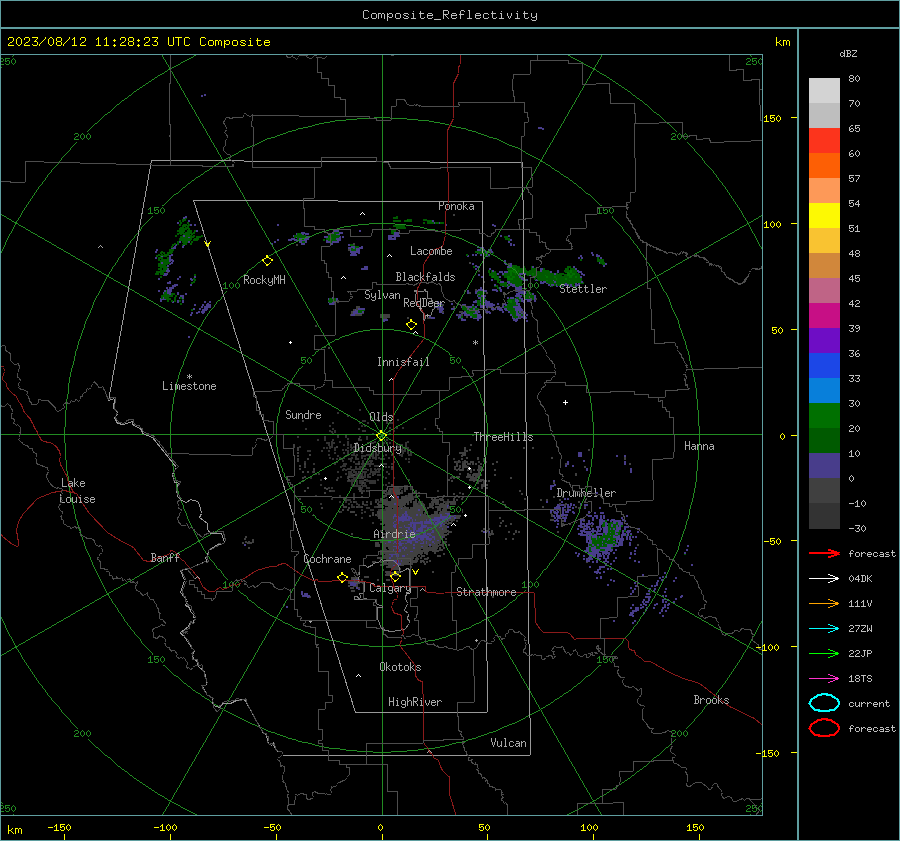This screenshot has width=900, height=841.
Task: Select the purple swatch between 39 and 36
Action: tap(824, 340)
